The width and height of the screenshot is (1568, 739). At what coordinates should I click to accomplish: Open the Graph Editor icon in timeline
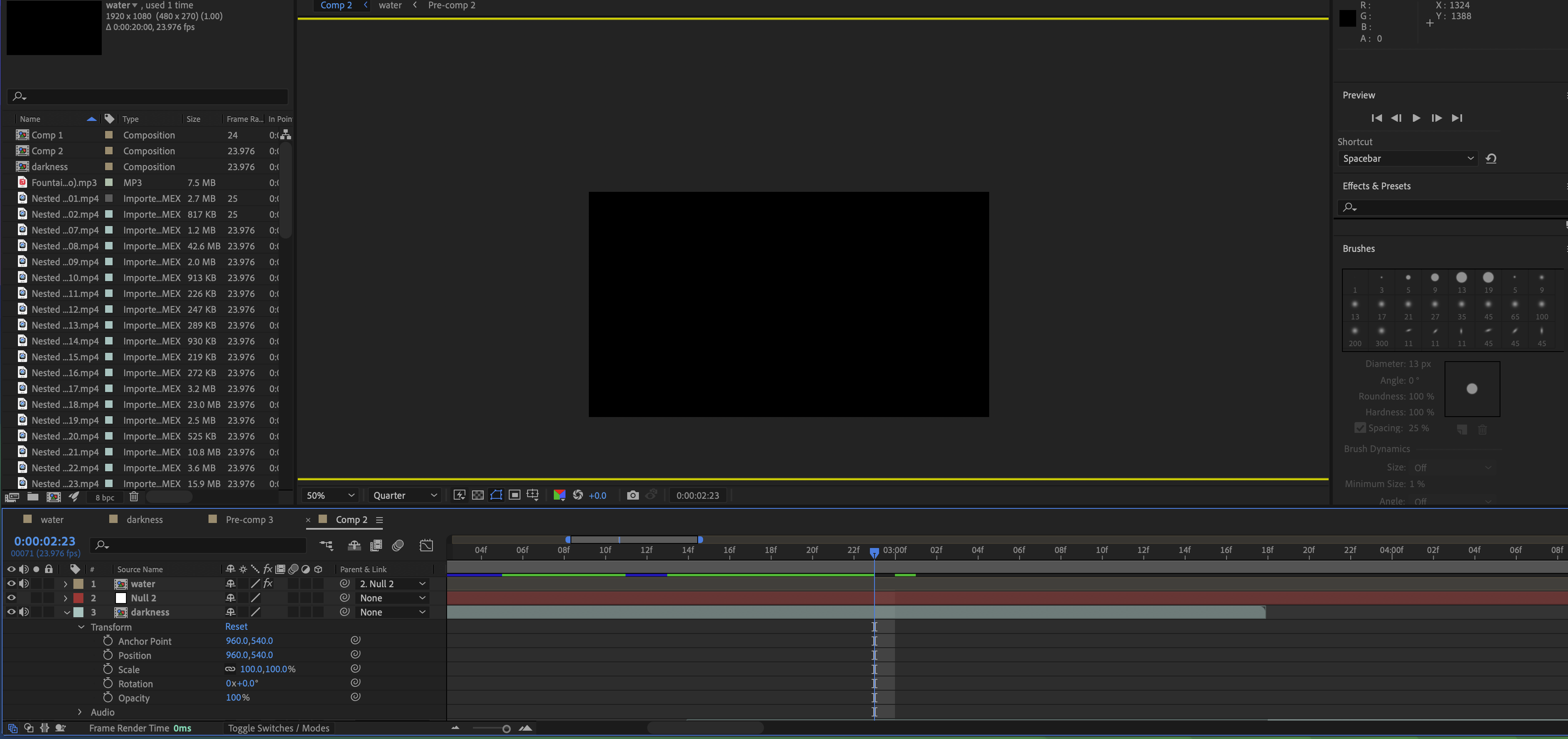coord(426,545)
